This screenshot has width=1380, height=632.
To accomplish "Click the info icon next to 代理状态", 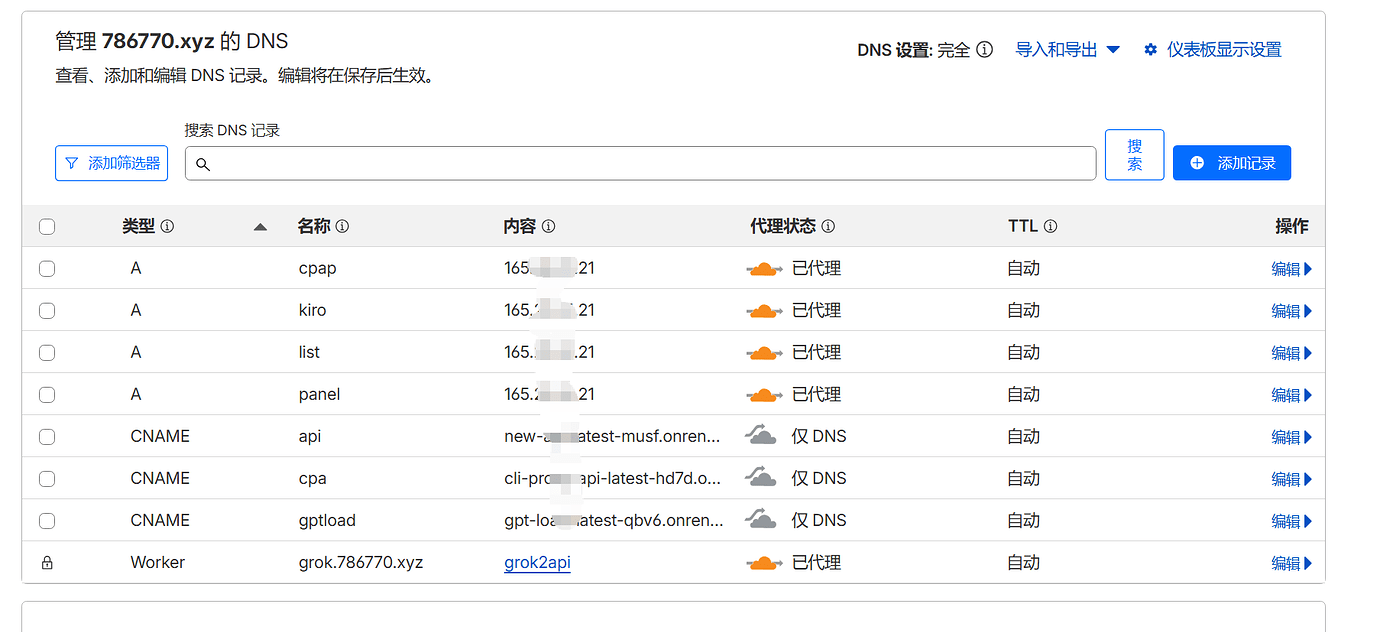I will point(828,227).
